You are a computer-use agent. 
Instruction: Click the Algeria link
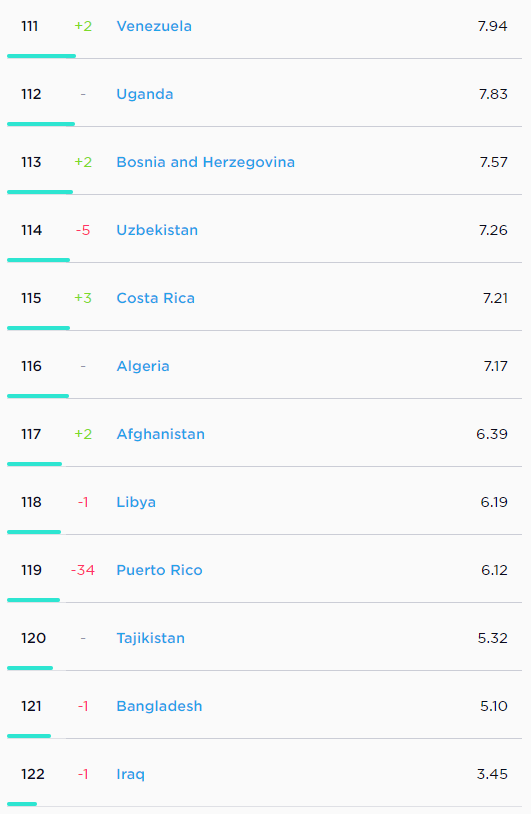point(143,366)
